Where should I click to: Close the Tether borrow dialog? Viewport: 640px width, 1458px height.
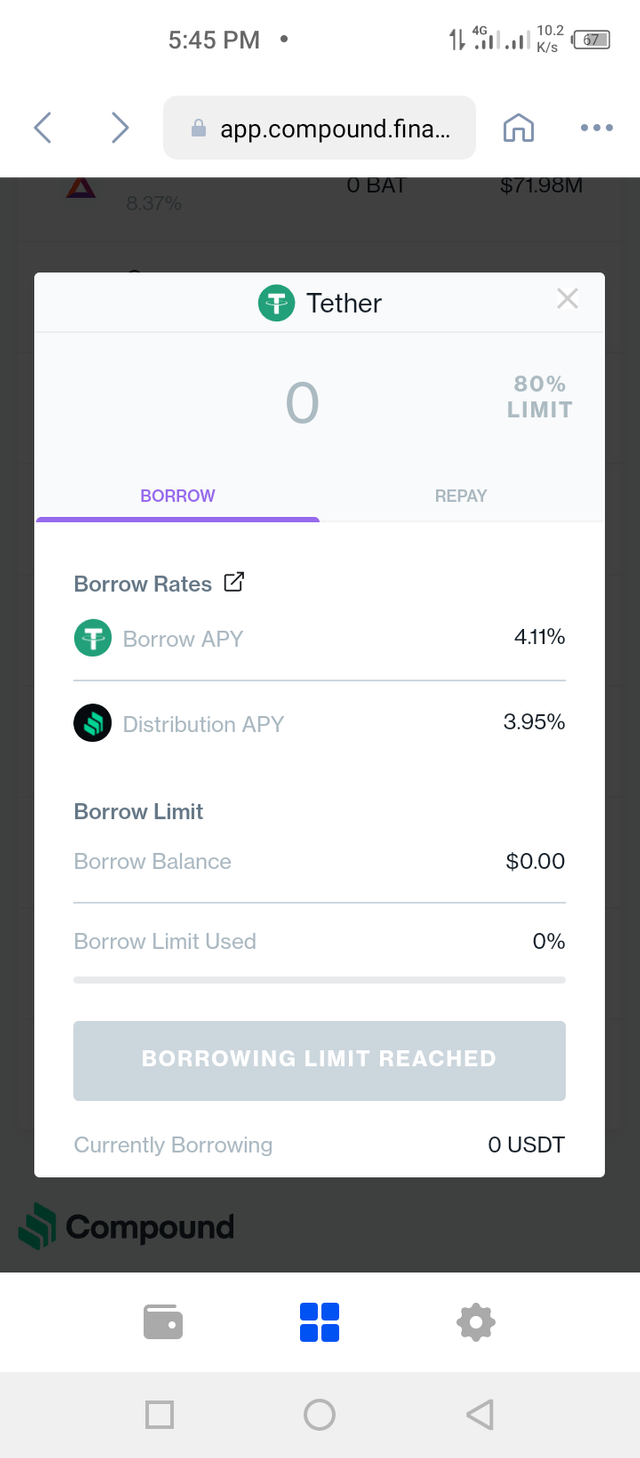pos(567,298)
